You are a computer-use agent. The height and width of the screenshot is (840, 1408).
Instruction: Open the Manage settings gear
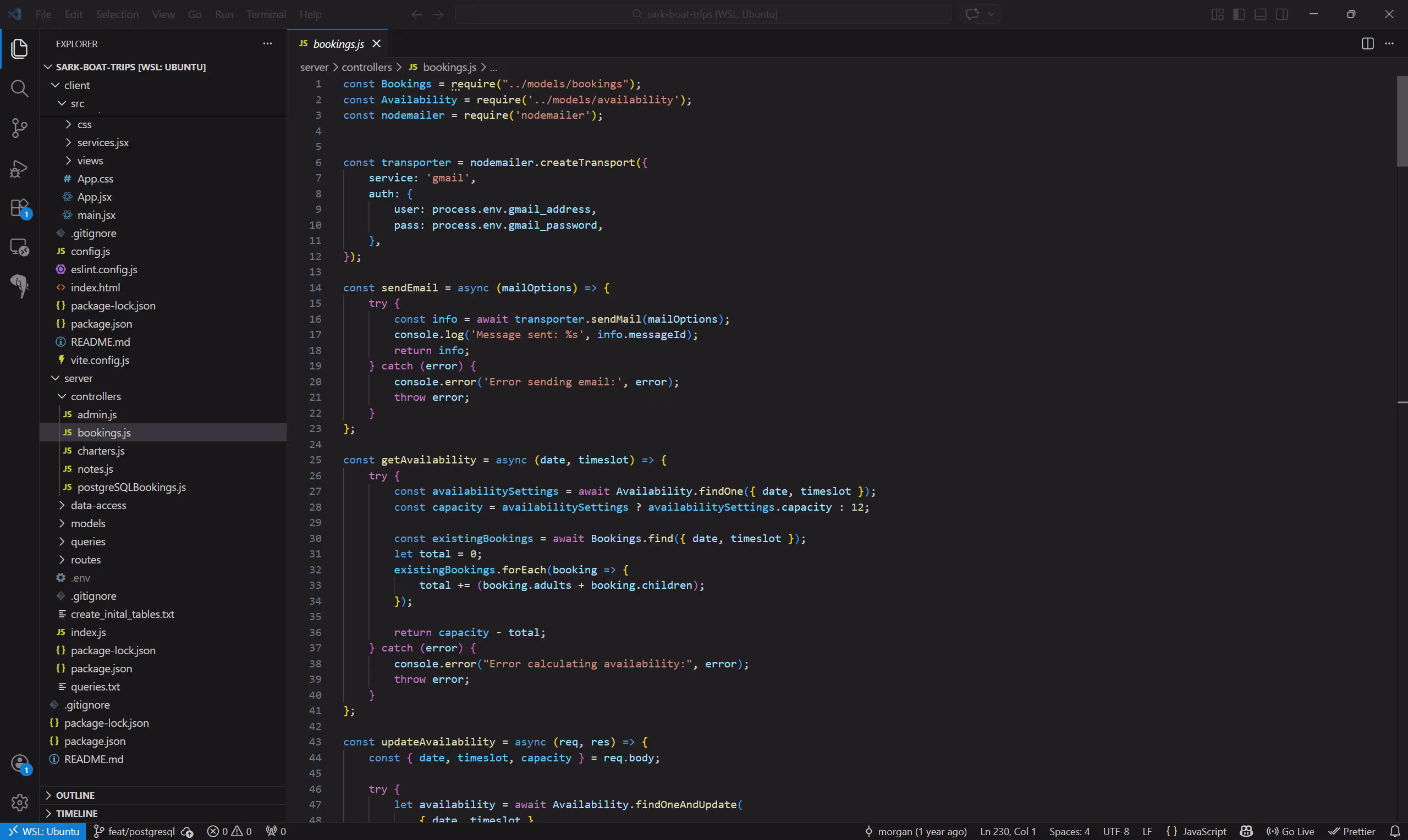click(20, 802)
